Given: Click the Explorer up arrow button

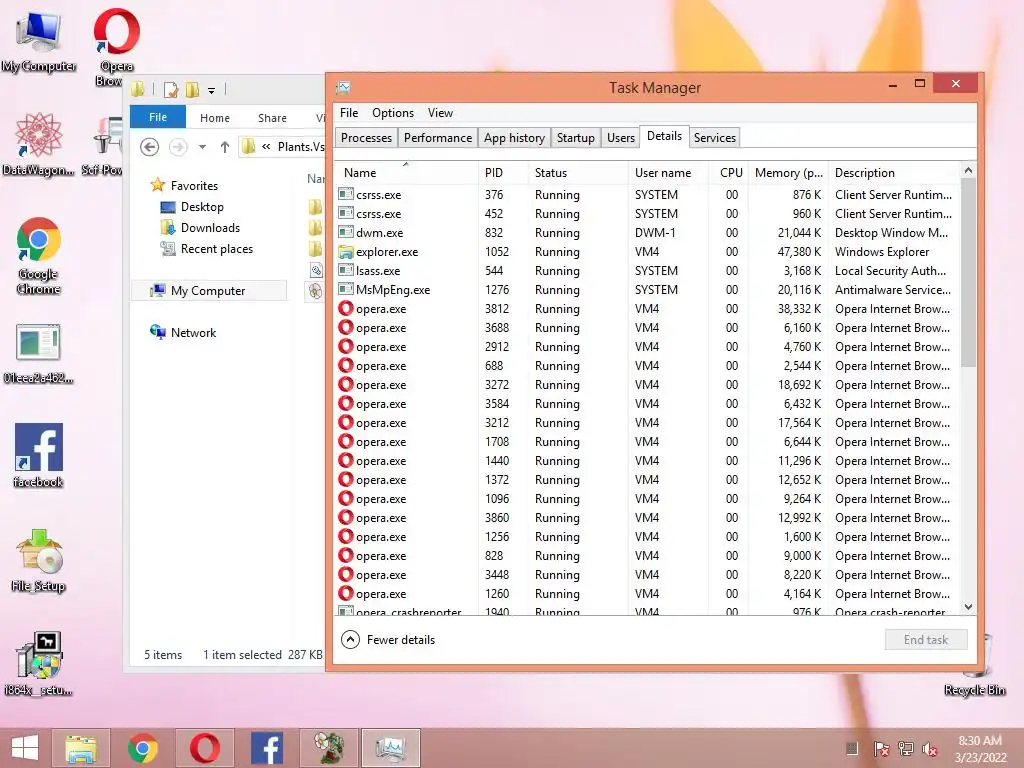Looking at the screenshot, I should coord(225,147).
